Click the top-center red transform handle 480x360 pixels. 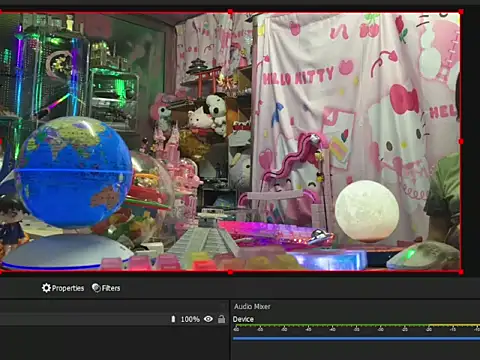[230, 12]
